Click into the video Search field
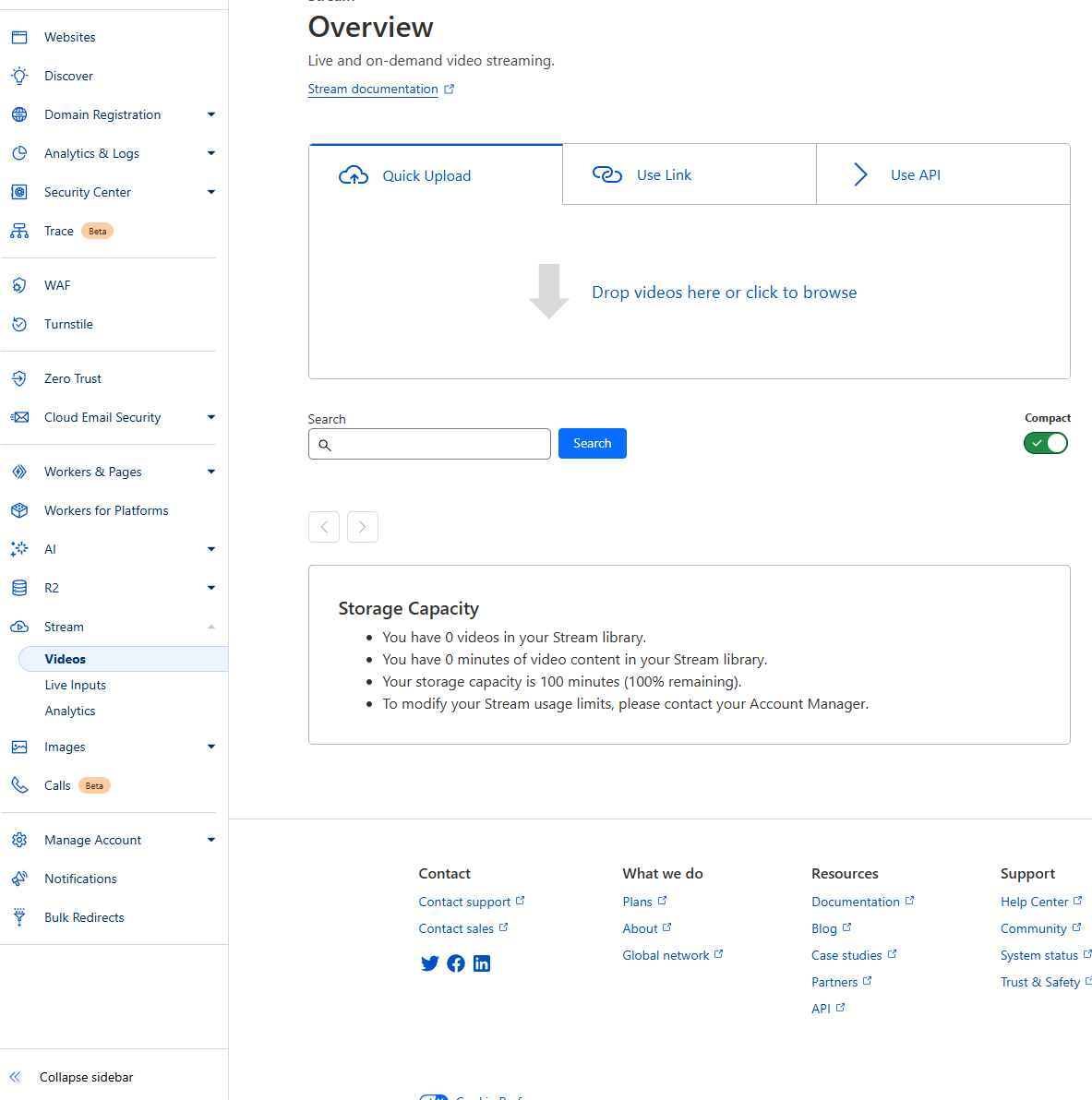1092x1100 pixels. point(429,444)
